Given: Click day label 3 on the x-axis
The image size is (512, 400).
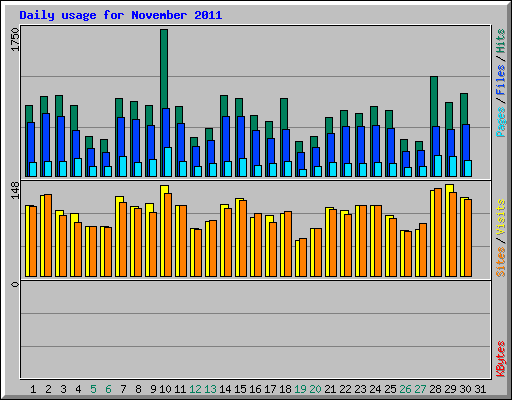Looking at the screenshot, I should click(x=63, y=389).
